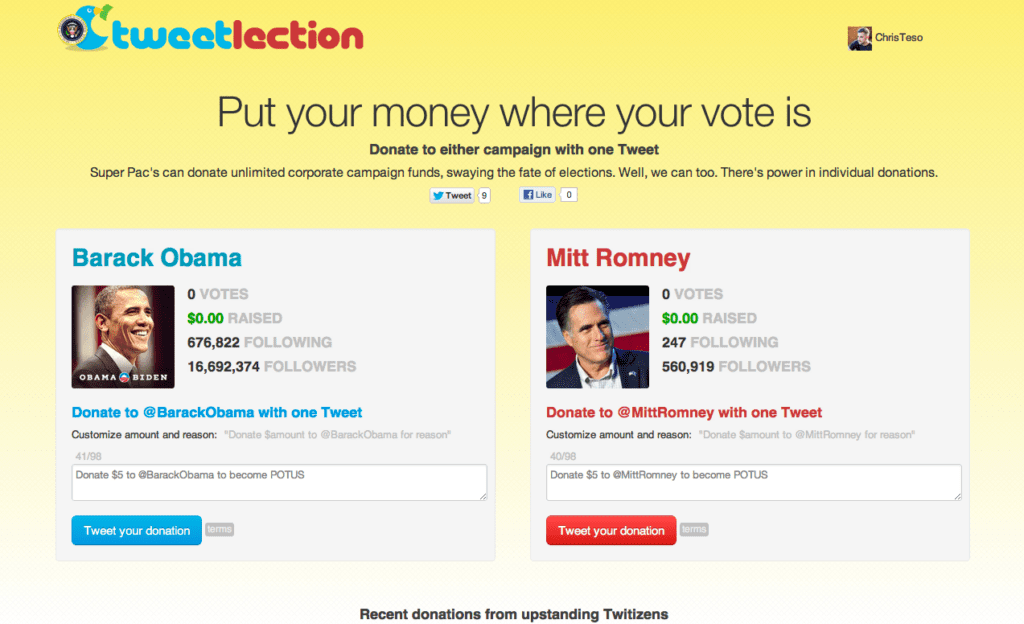Click Barack Obama's portrait photo
1024x624 pixels.
tap(123, 337)
